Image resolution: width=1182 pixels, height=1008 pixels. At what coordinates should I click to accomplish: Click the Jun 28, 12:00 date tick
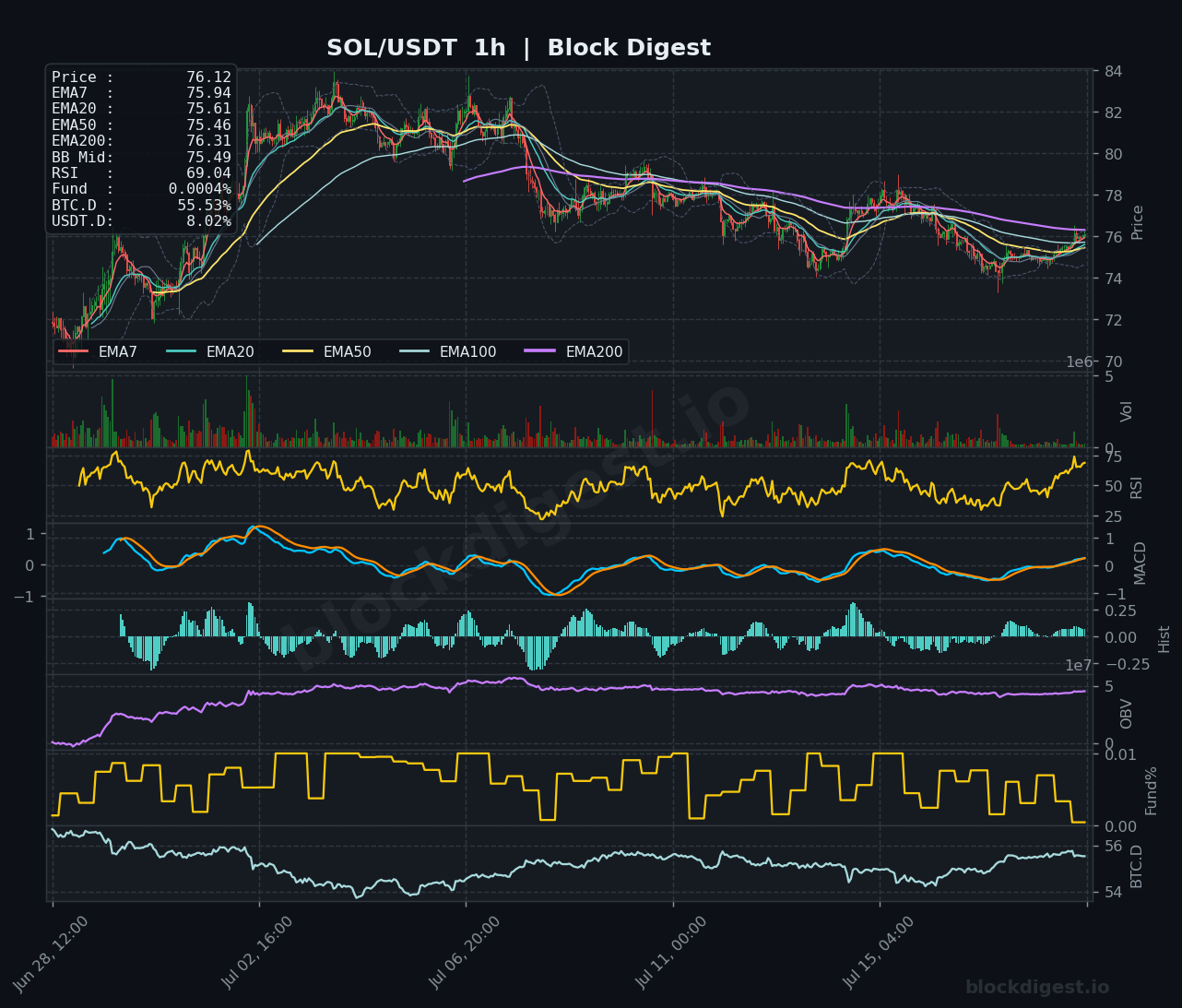[52, 953]
